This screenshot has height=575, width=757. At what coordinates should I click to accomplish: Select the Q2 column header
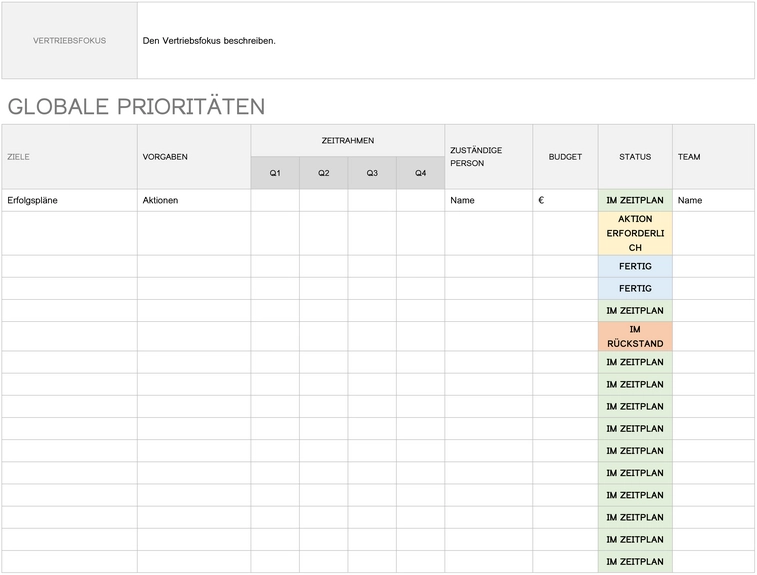click(x=323, y=173)
